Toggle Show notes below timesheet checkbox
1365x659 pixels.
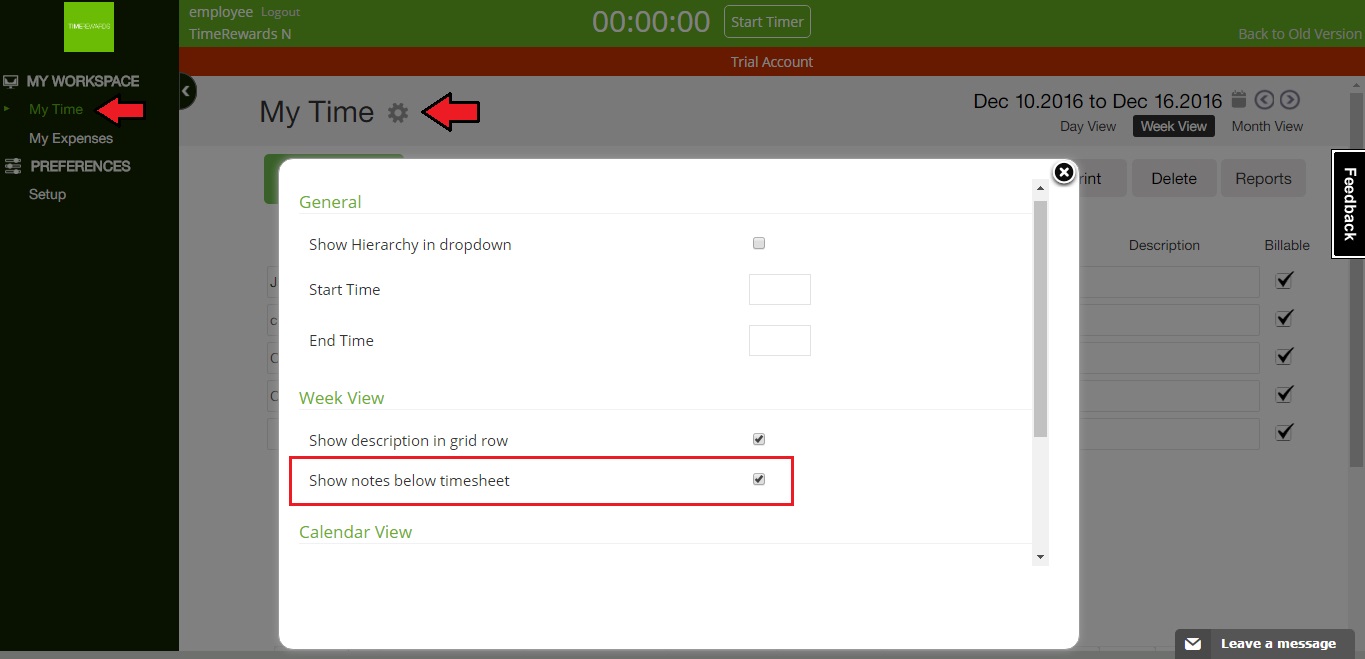pos(759,479)
